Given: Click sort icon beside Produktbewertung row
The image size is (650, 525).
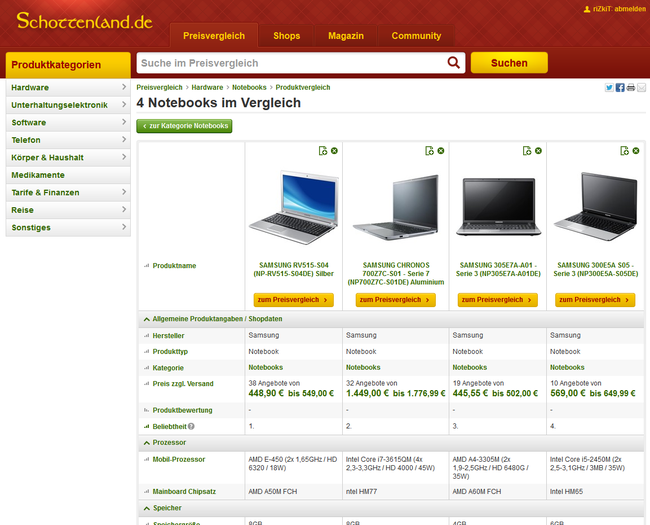Looking at the screenshot, I should click(146, 410).
